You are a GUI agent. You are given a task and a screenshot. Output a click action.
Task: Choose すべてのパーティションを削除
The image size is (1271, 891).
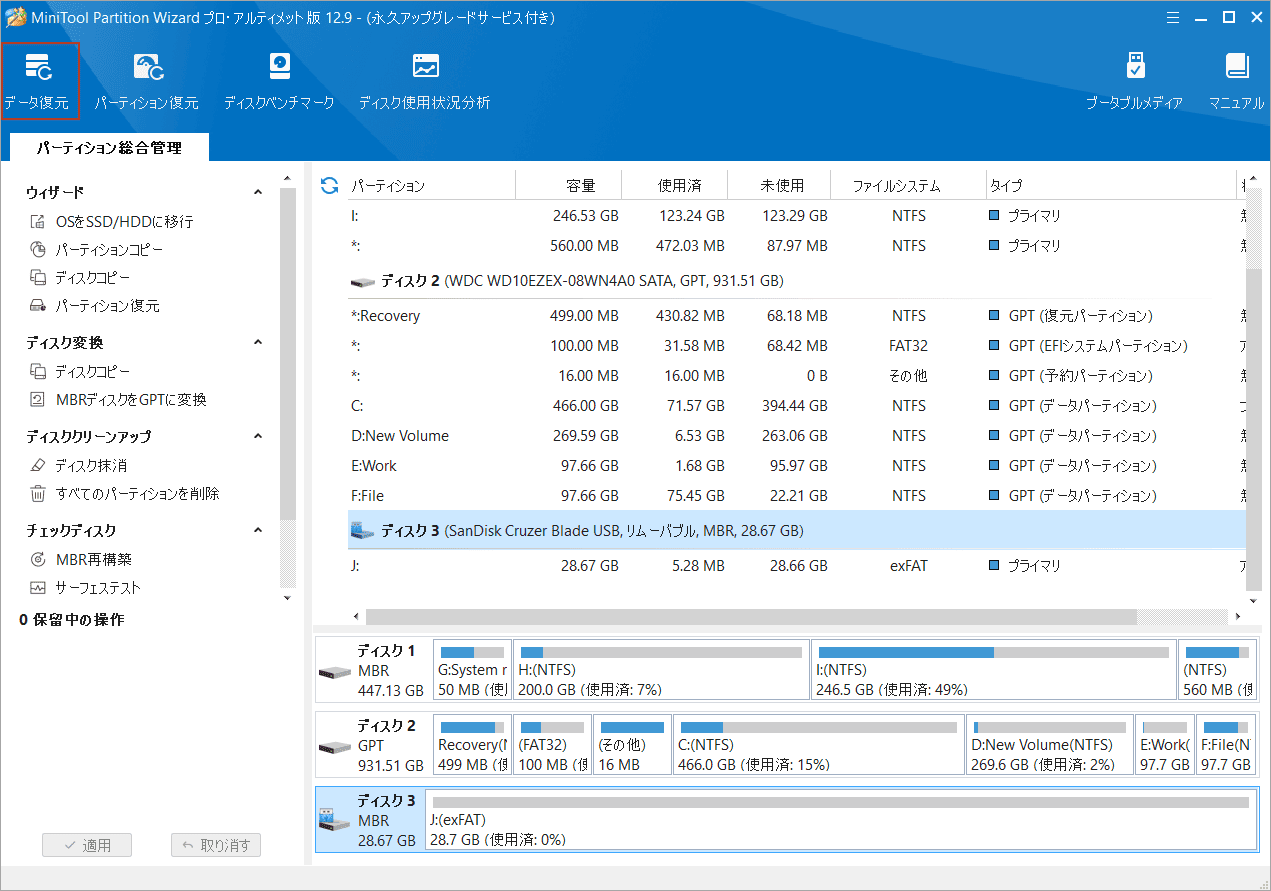point(124,494)
